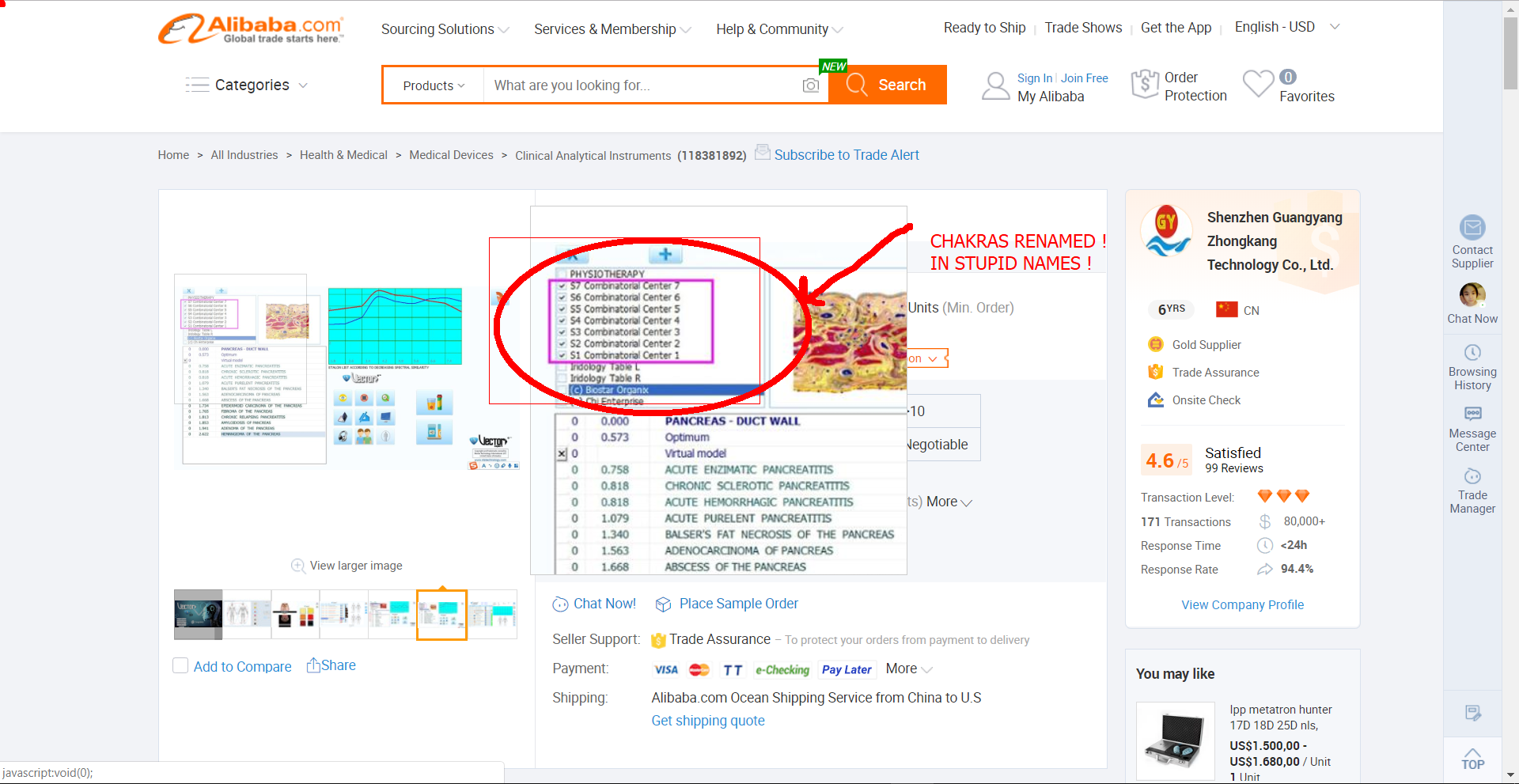Tick the Add to Compare checkbox

(180, 666)
